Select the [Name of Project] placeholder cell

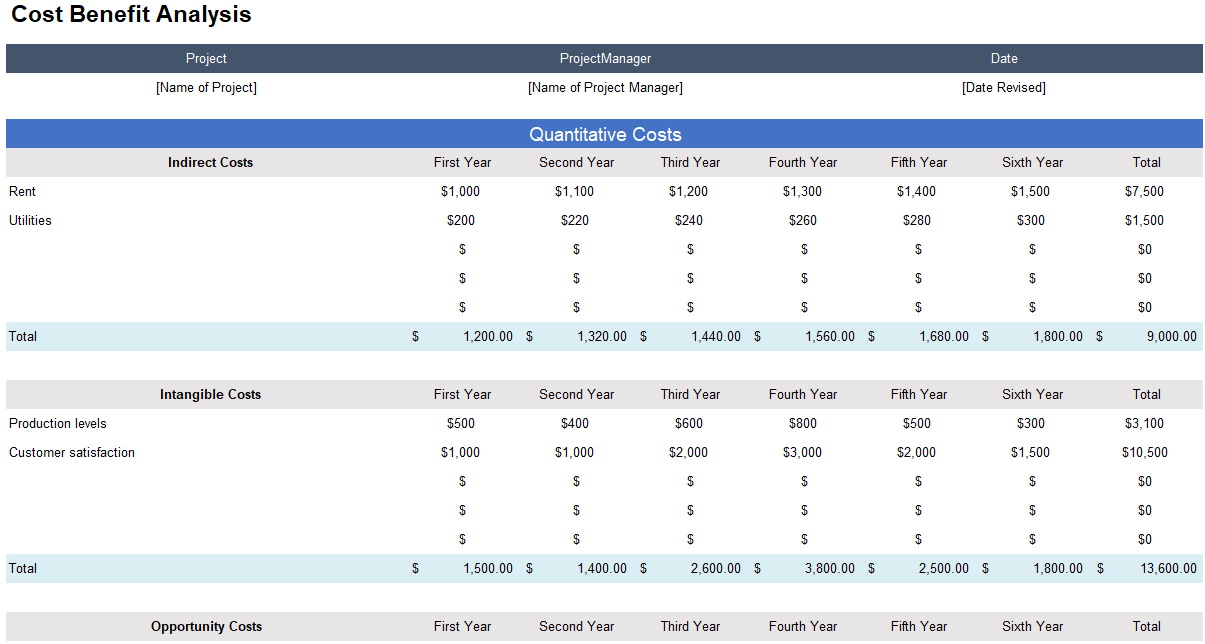pos(206,88)
